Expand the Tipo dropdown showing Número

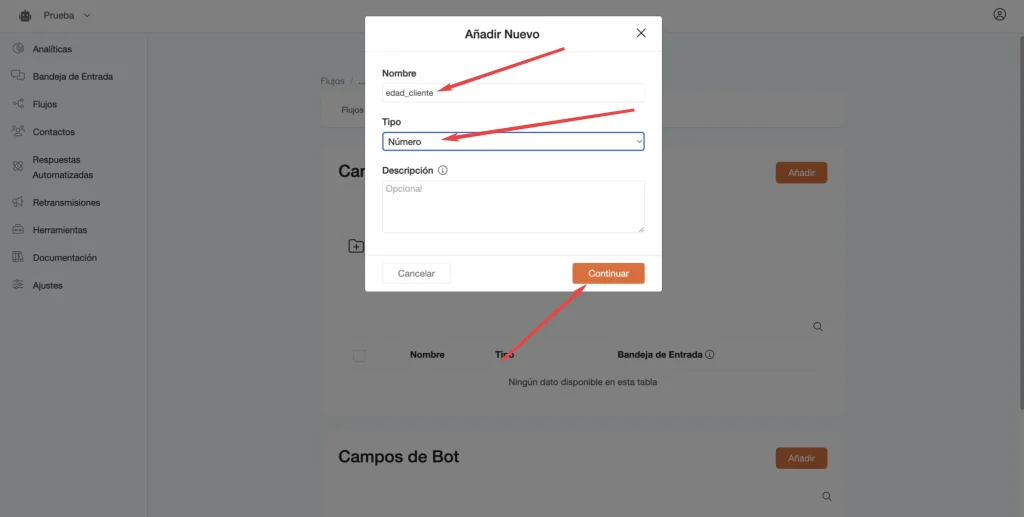coord(513,142)
